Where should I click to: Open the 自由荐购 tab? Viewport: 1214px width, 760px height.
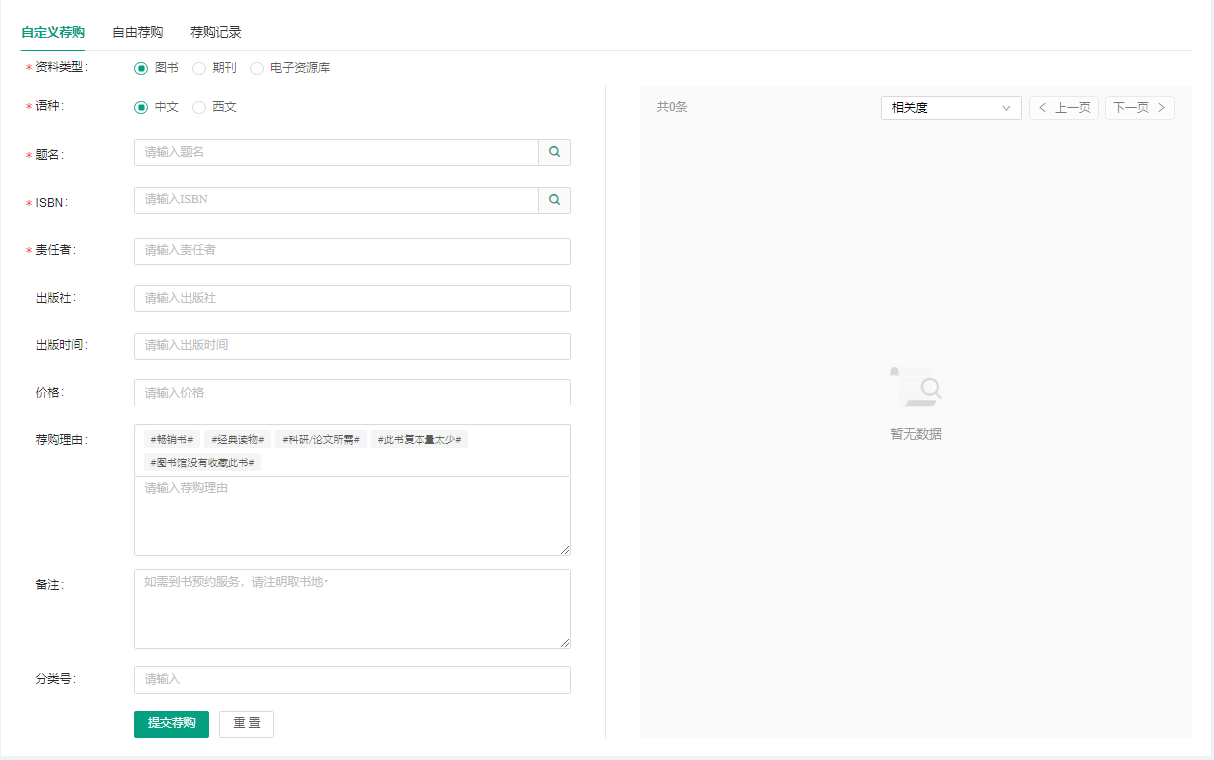coord(138,32)
